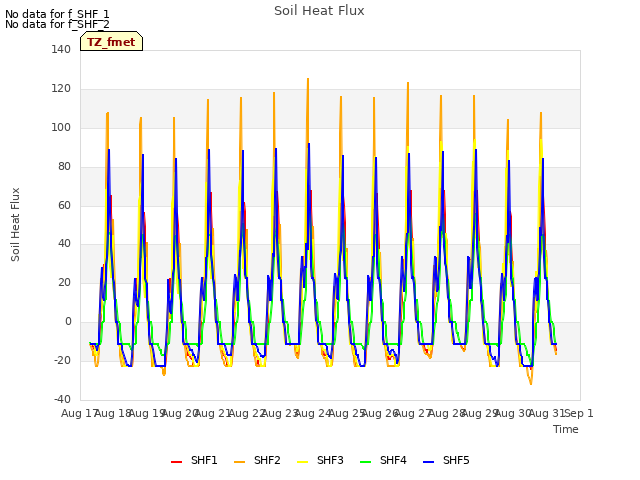Click the 'No data for f_SHF_2' message
The height and width of the screenshot is (480, 640).
point(57,24)
